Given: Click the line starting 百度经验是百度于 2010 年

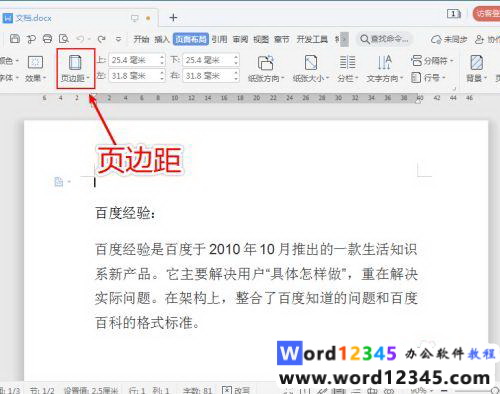Looking at the screenshot, I should (x=256, y=249).
